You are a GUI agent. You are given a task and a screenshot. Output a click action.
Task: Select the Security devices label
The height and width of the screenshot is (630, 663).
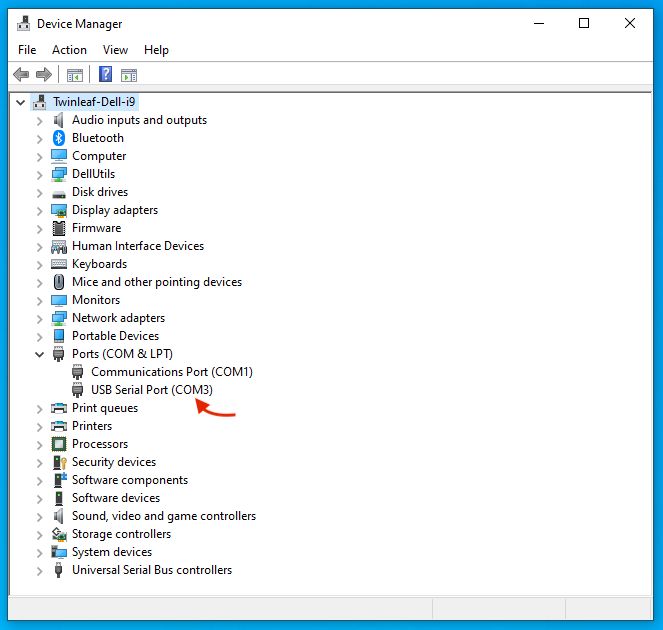(114, 462)
